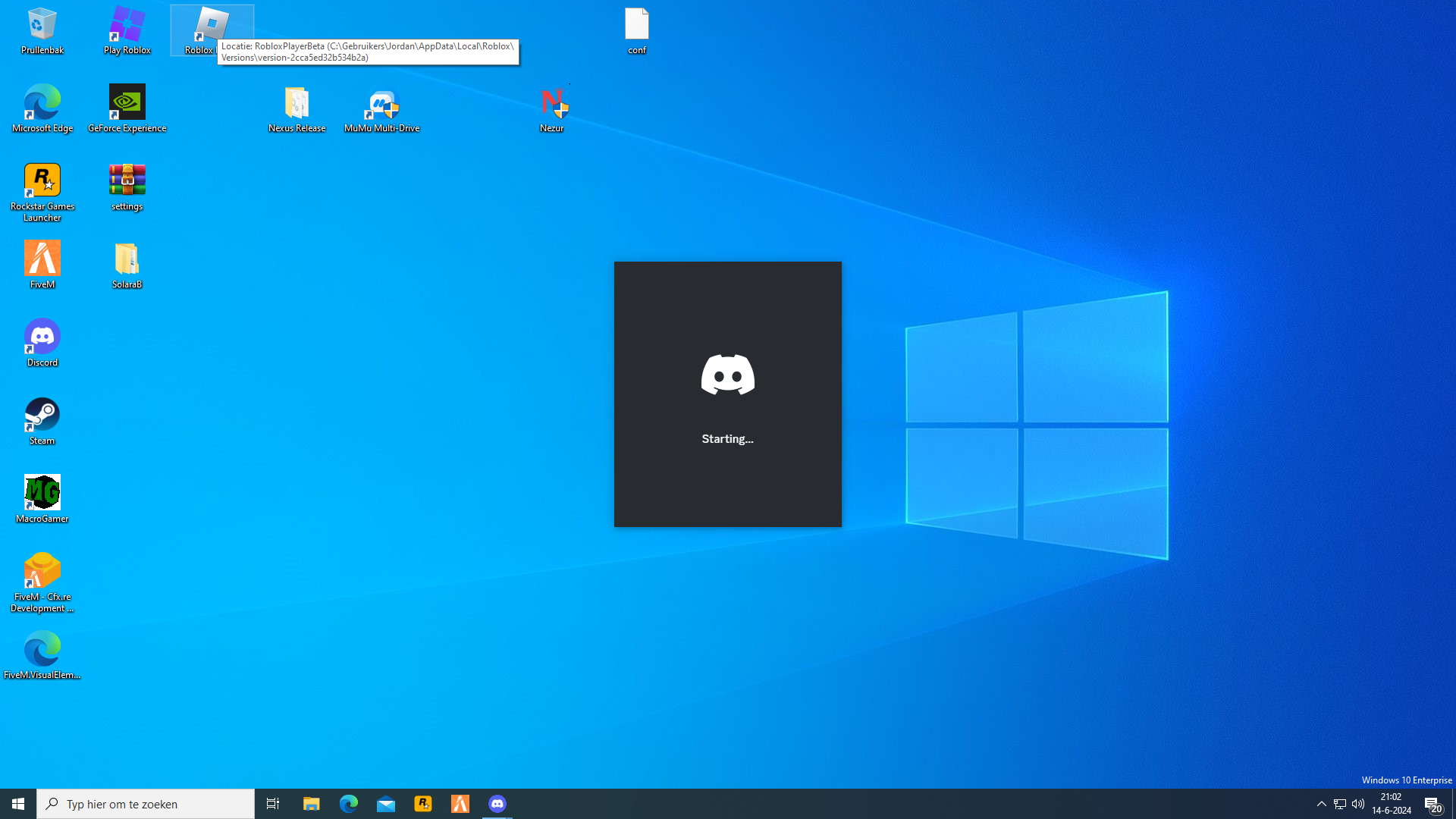Select the conf file on desktop
1456x819 pixels.
(x=636, y=30)
